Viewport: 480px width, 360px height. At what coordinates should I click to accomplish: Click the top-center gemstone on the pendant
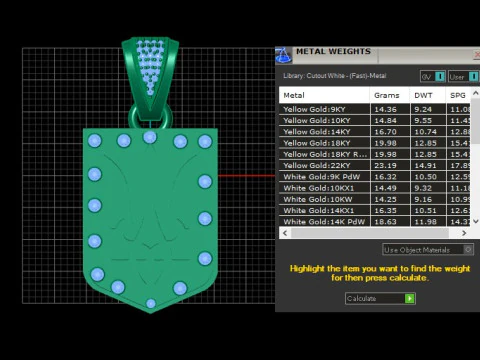point(150,137)
